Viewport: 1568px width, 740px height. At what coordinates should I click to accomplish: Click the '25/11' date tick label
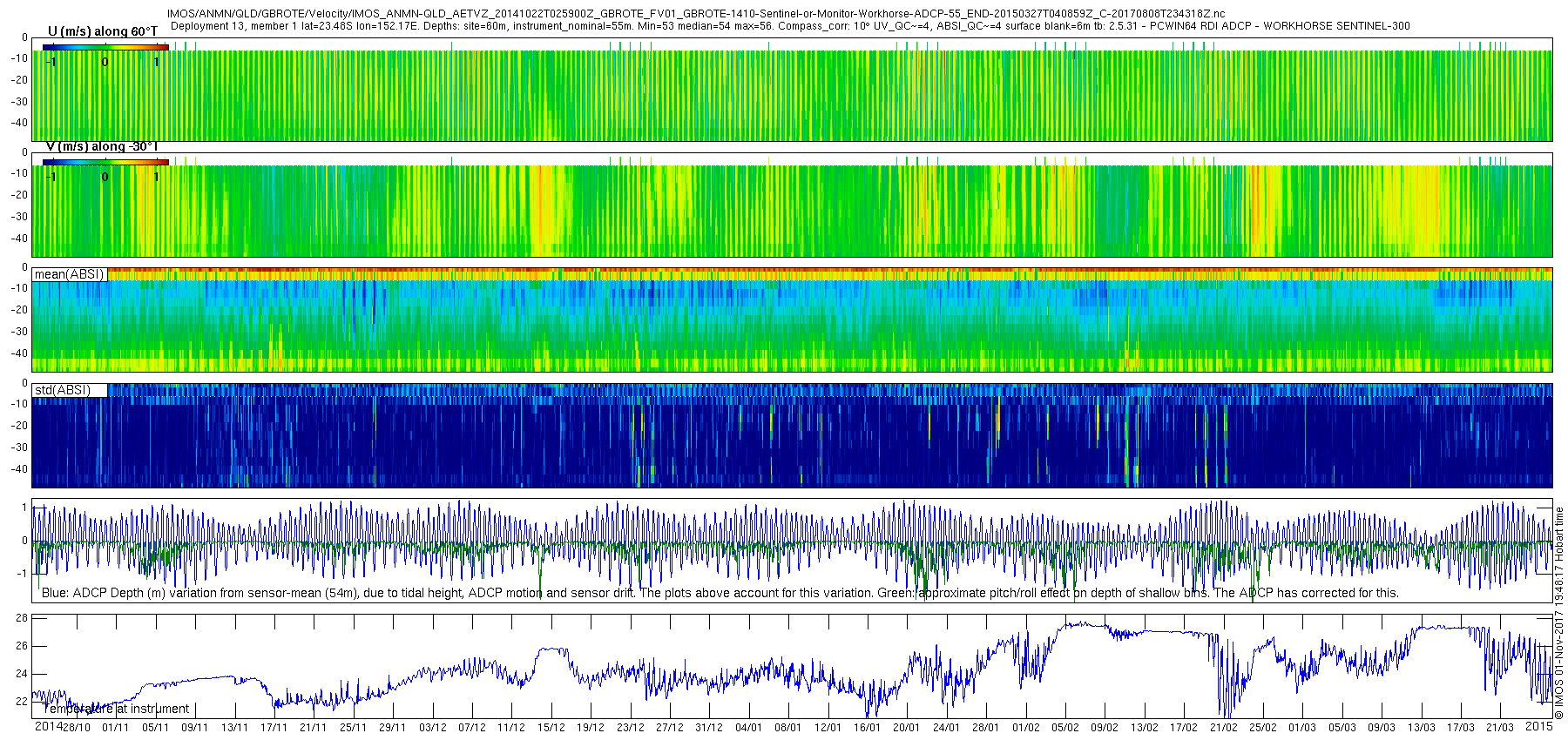(x=353, y=728)
